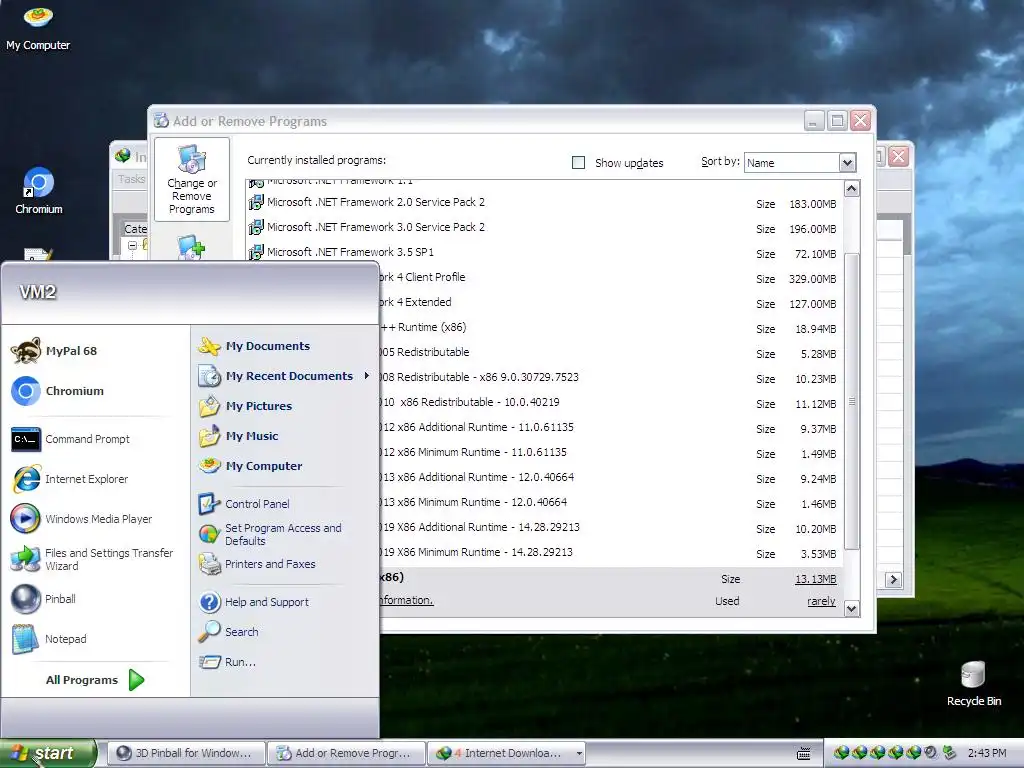Click the rarely used frequency link
Screen dimensions: 1024x768
coord(821,601)
